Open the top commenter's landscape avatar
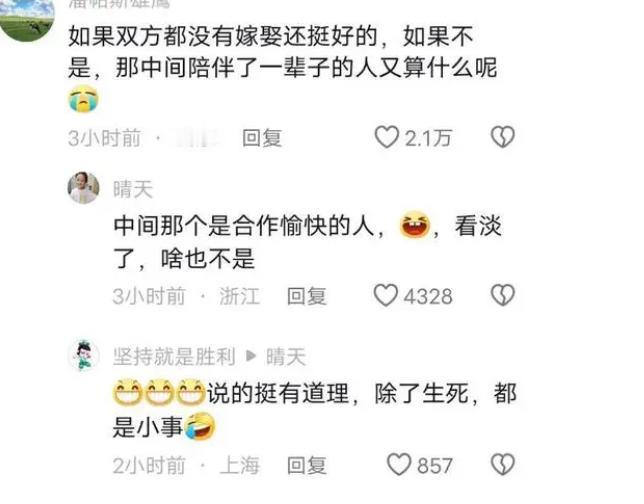 (27, 18)
